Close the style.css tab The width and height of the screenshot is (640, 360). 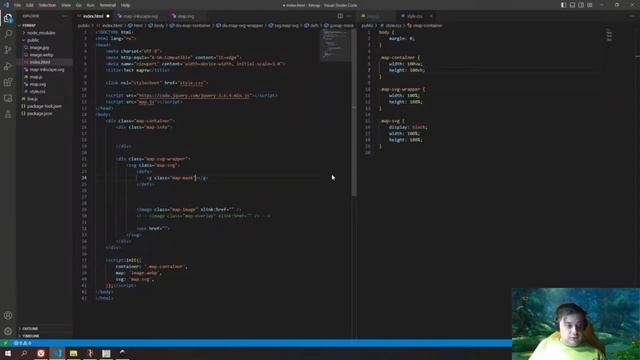(x=431, y=16)
